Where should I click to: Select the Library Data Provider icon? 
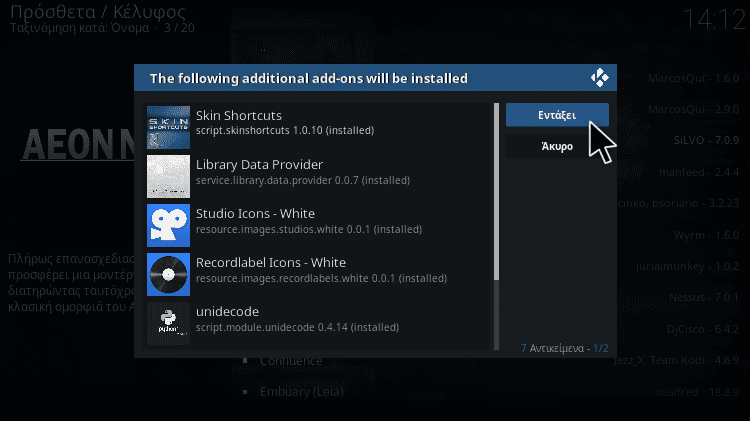[x=168, y=176]
